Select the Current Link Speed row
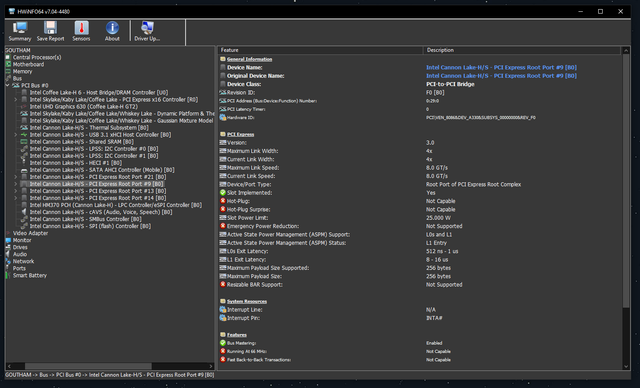The width and height of the screenshot is (640, 388). tap(419, 176)
